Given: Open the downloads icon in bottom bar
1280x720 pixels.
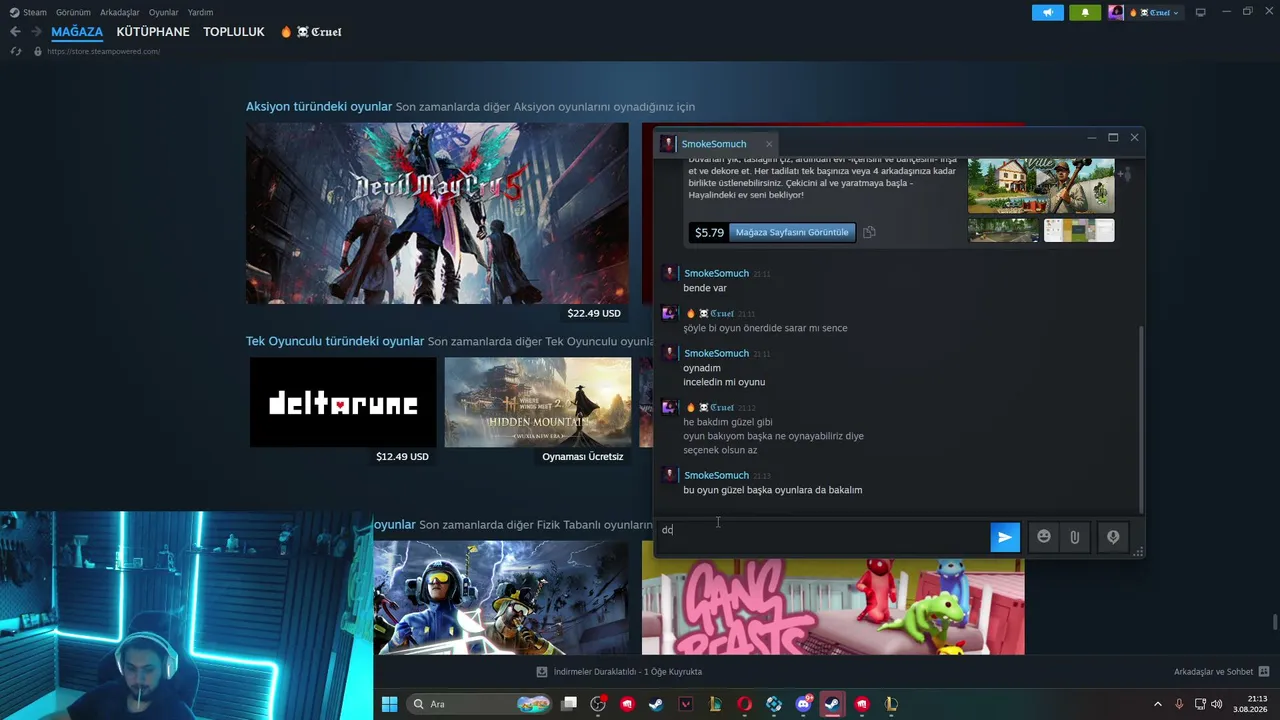Looking at the screenshot, I should 542,672.
